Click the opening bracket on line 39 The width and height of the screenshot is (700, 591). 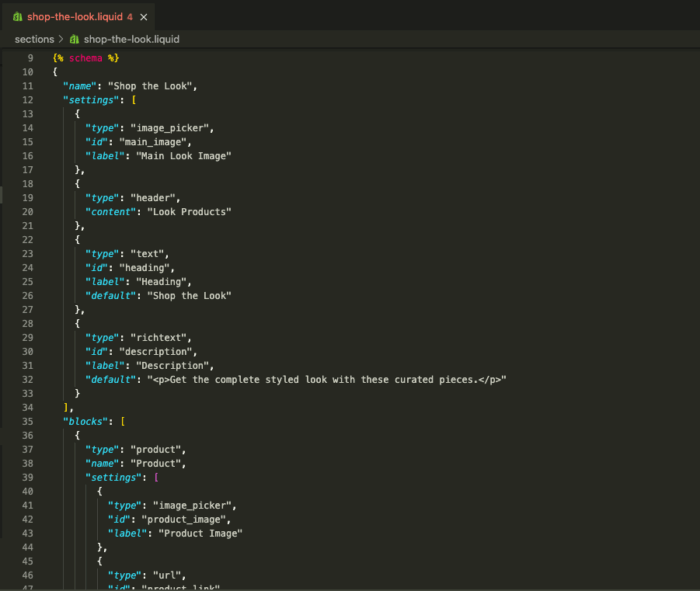(156, 478)
